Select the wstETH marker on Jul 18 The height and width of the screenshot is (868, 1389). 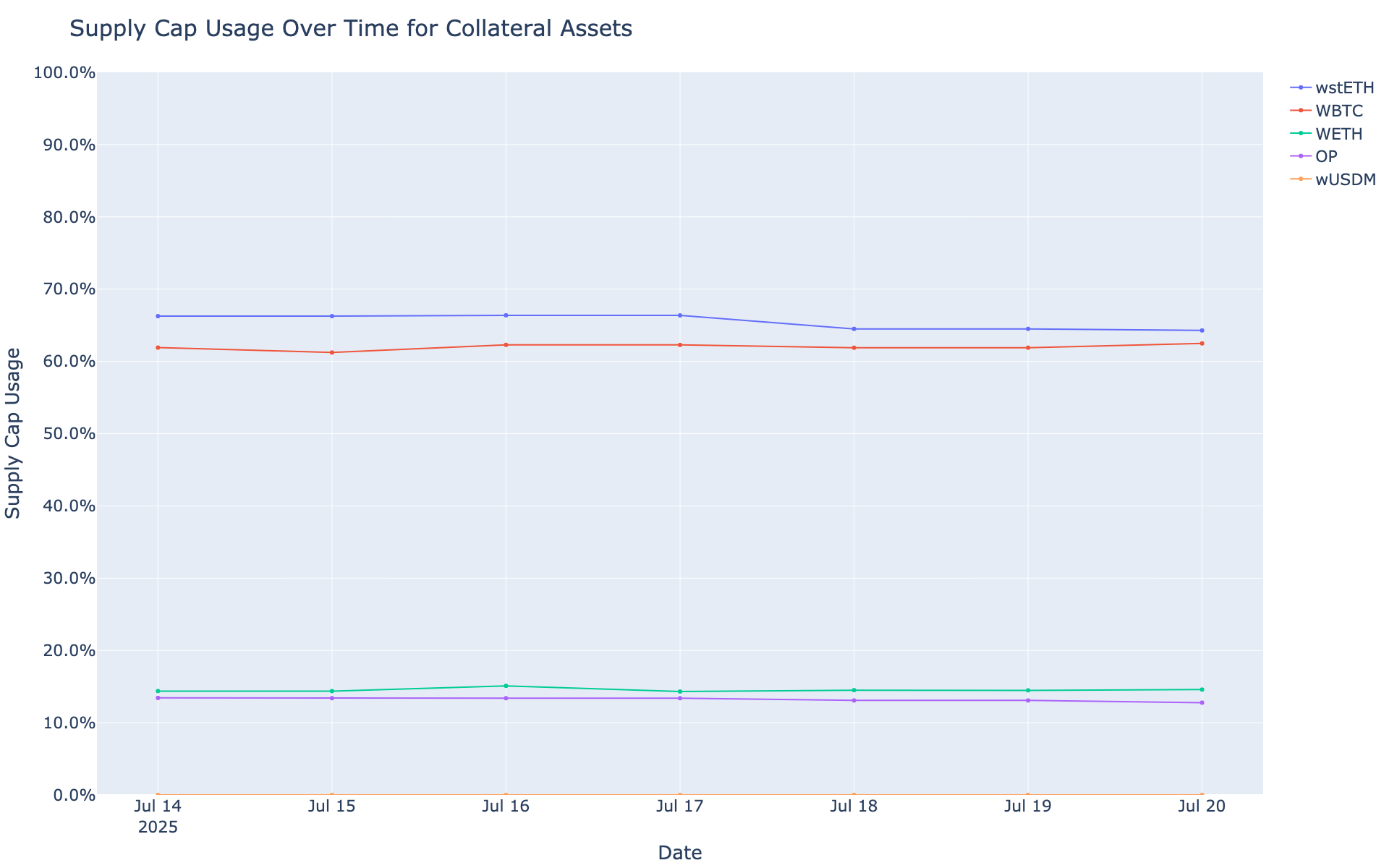854,329
